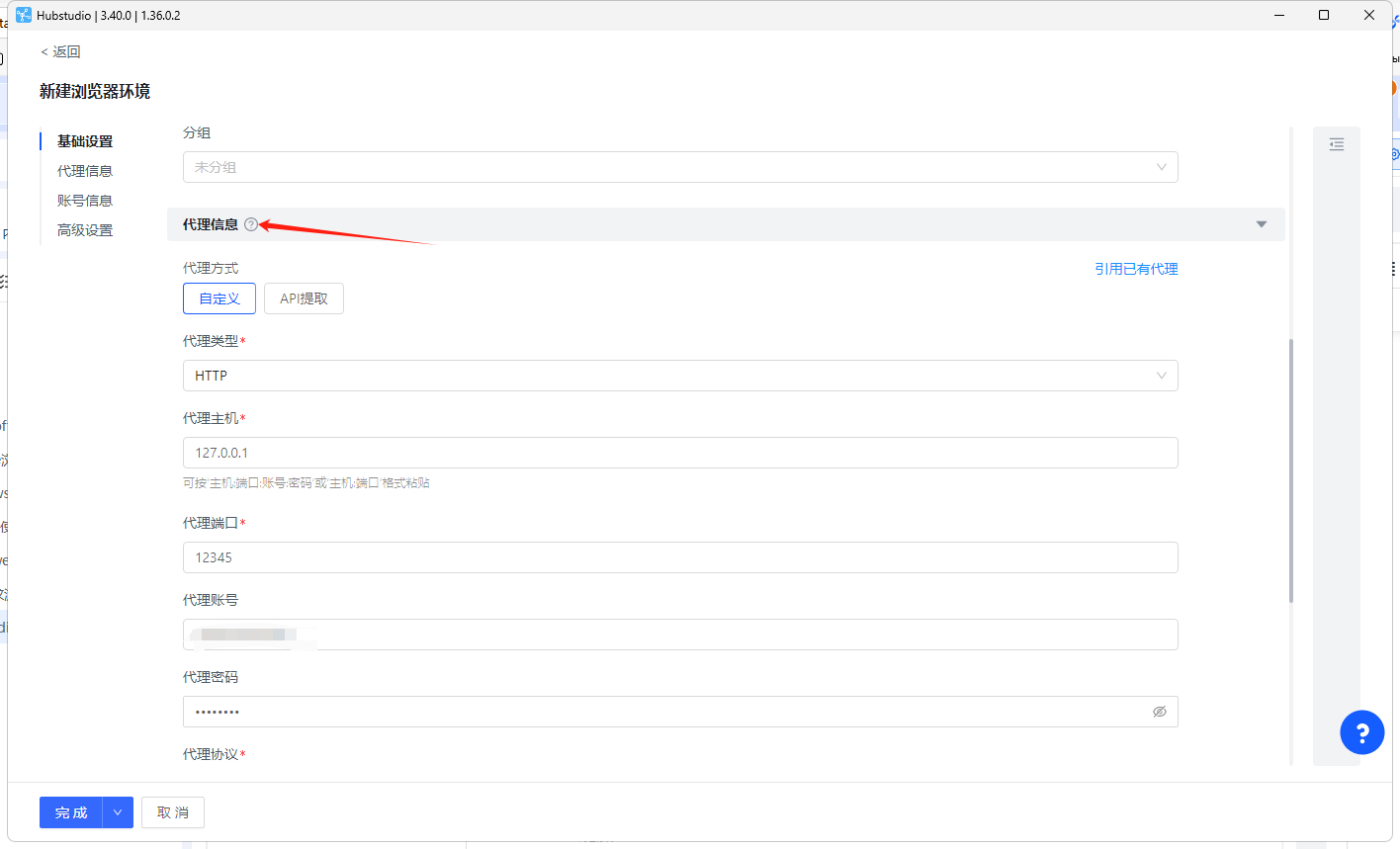Click the 引用已有代理 link
Image resolution: width=1400 pixels, height=849 pixels.
pos(1136,269)
